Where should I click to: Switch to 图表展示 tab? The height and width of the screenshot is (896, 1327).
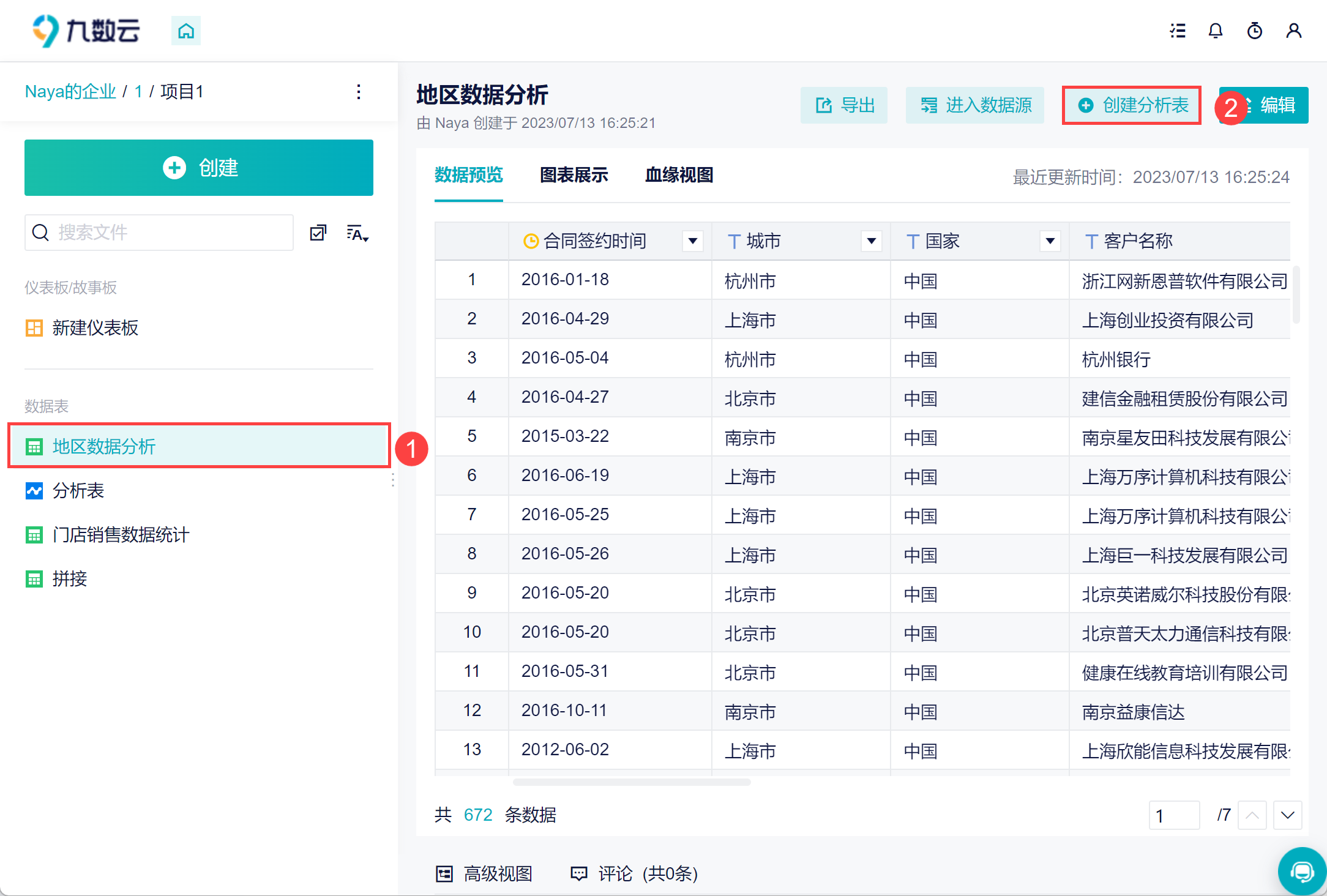point(574,176)
